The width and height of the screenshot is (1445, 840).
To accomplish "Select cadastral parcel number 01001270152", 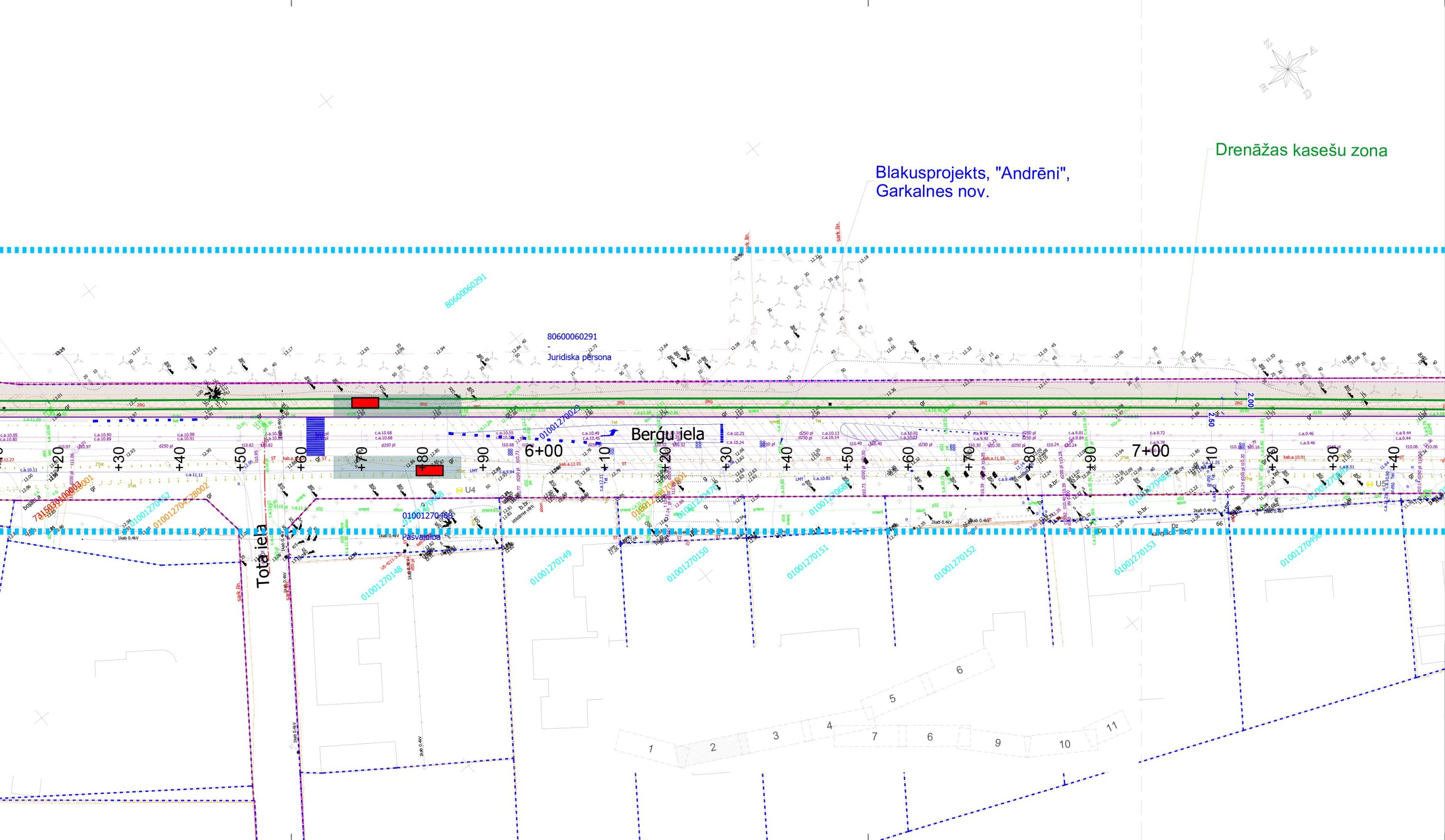I will [955, 563].
